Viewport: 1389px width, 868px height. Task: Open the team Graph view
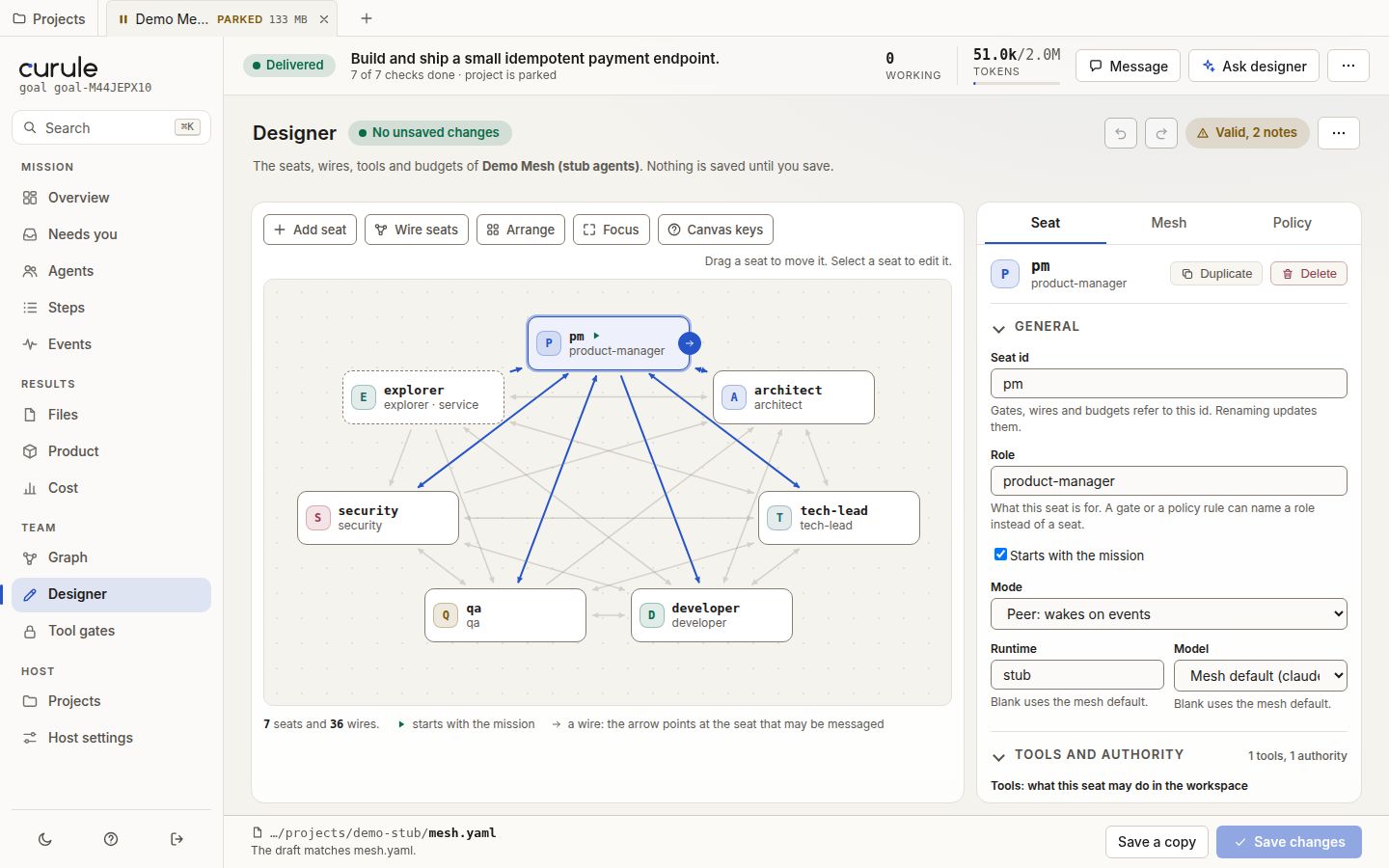[111, 557]
